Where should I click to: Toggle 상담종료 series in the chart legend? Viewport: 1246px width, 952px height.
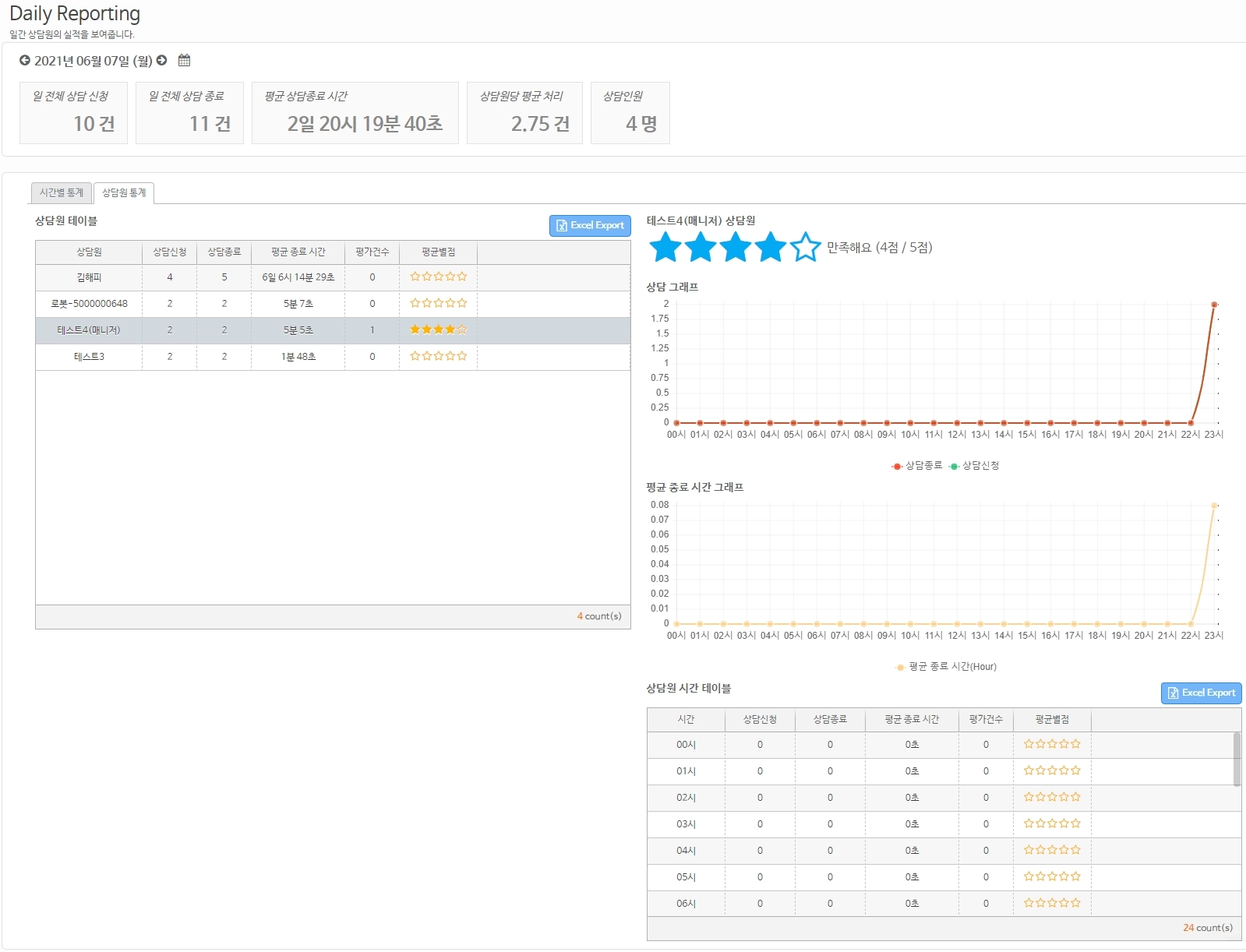tap(917, 466)
